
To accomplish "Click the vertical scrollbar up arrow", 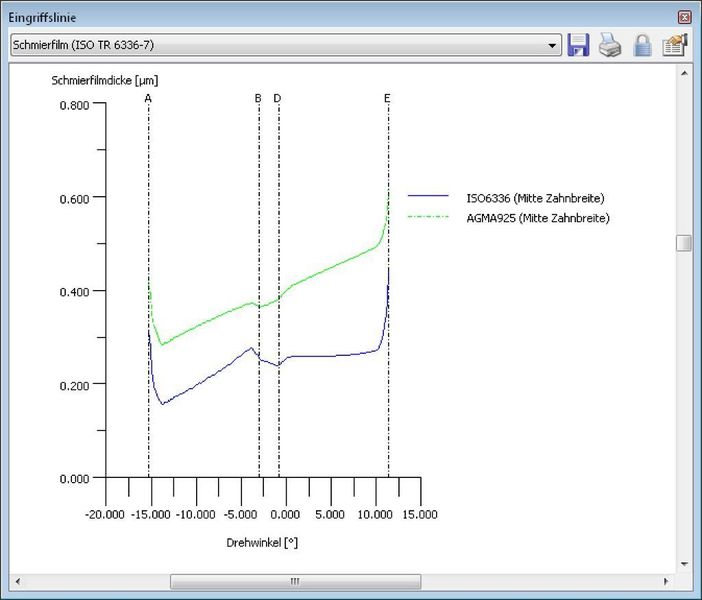I will coord(684,73).
